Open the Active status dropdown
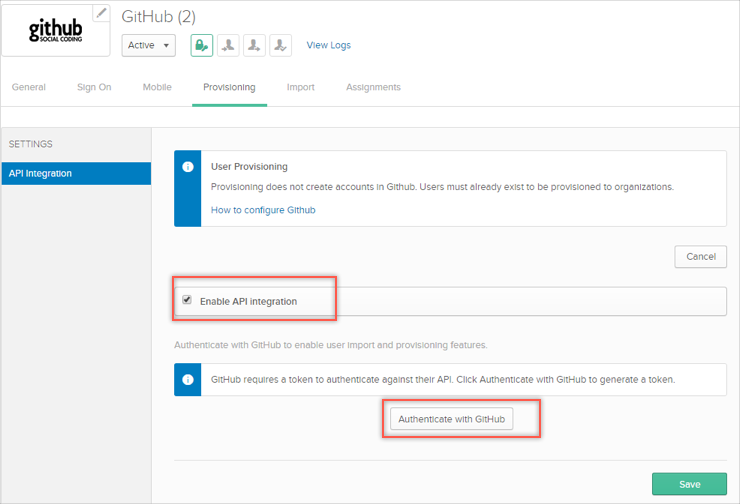The image size is (740, 504). point(148,45)
